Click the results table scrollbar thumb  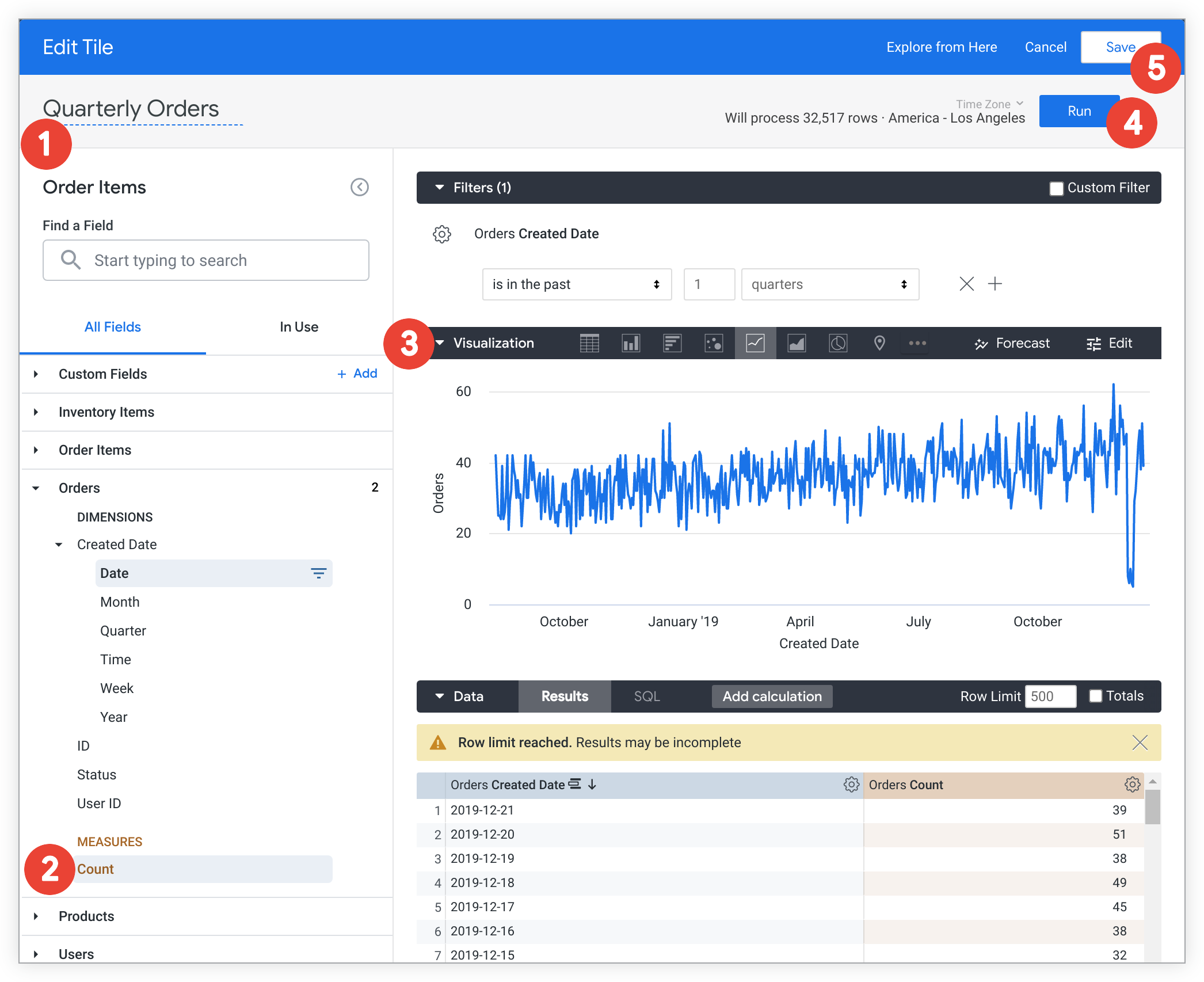pyautogui.click(x=1152, y=807)
